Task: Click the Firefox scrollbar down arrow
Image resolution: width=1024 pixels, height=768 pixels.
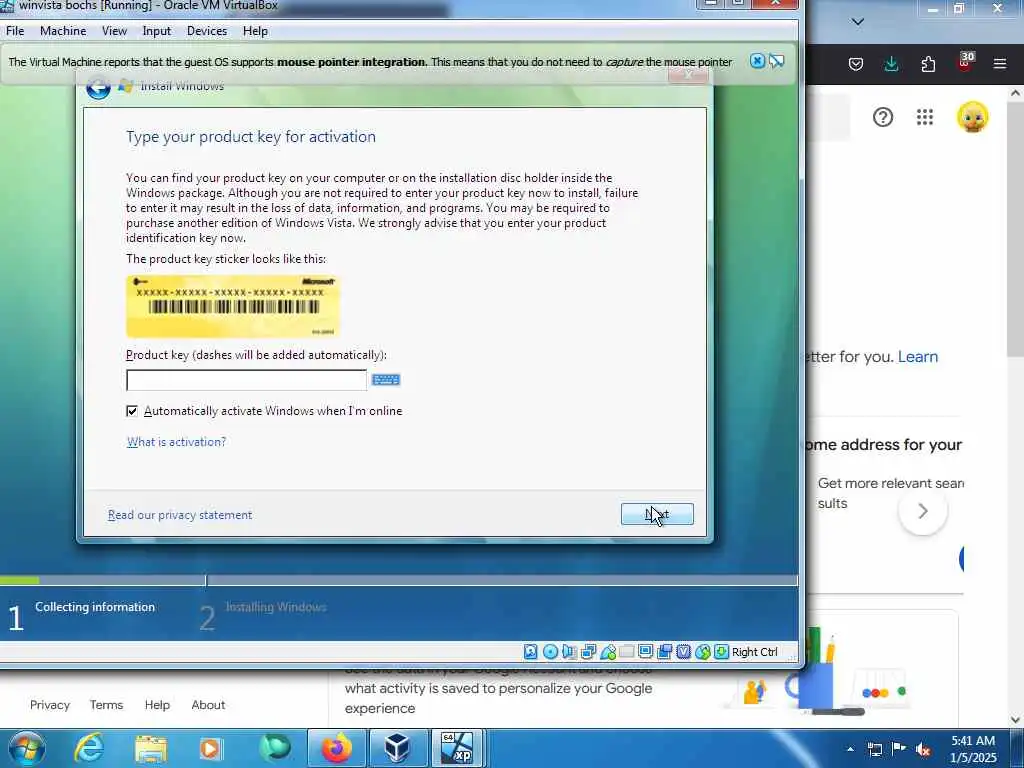Action: tap(1015, 720)
